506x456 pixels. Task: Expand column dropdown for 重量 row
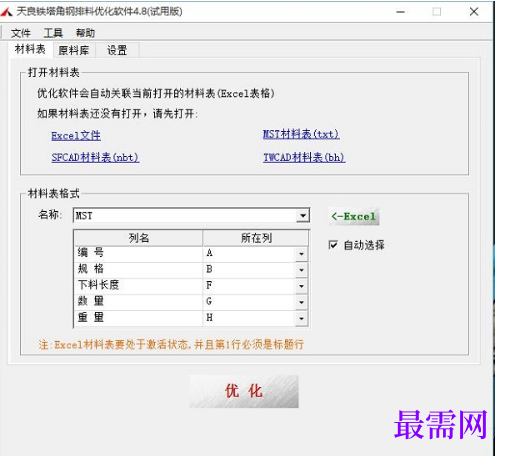click(301, 319)
